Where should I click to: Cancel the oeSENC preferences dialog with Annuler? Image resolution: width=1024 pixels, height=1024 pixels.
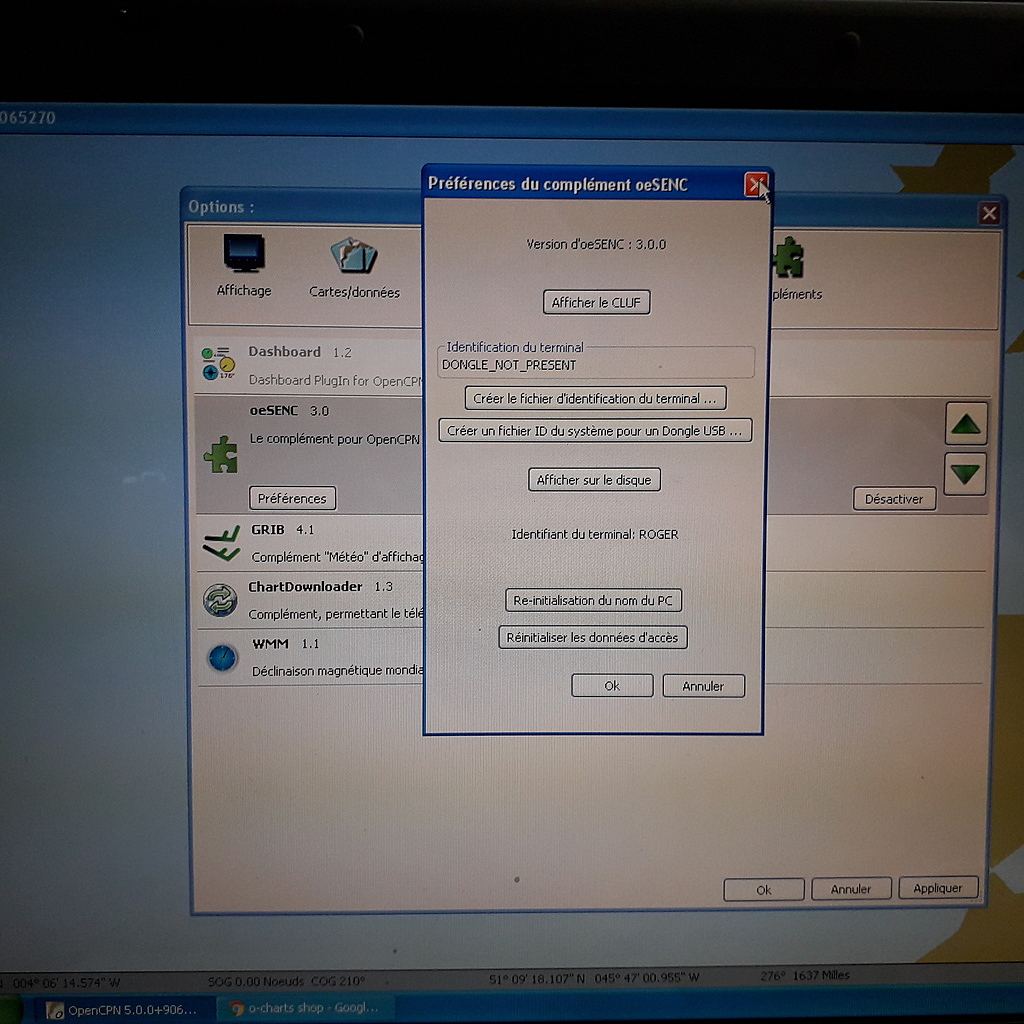point(703,686)
